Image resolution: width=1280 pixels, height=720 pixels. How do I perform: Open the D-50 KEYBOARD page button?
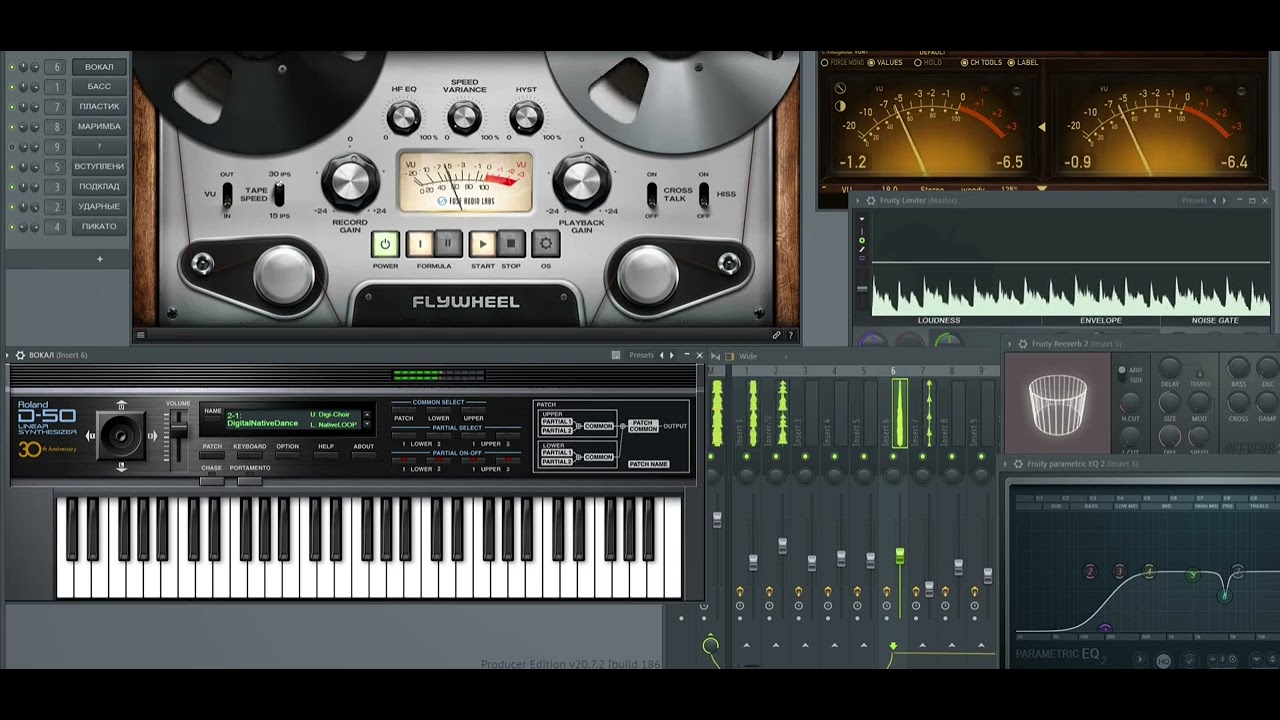click(x=250, y=454)
